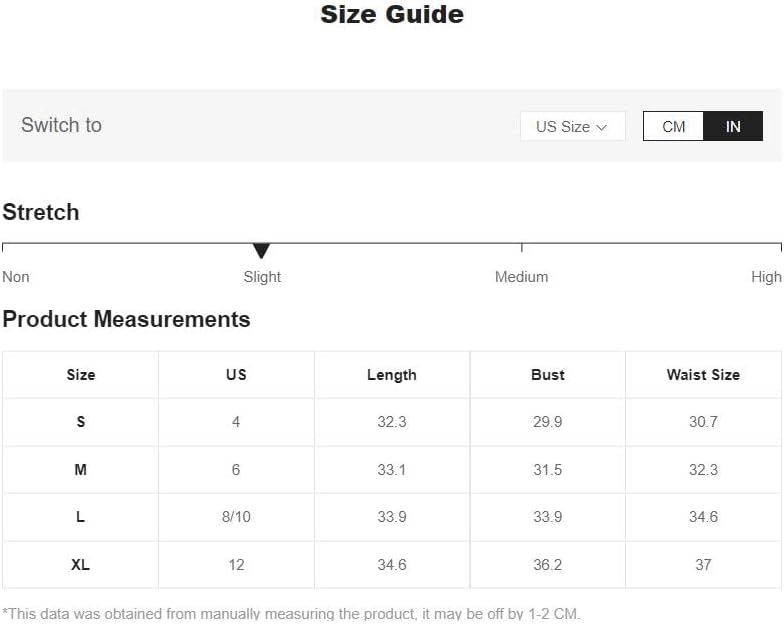Click the US Size dropdown chevron arrow
Image resolution: width=784 pixels, height=624 pixels.
(602, 127)
